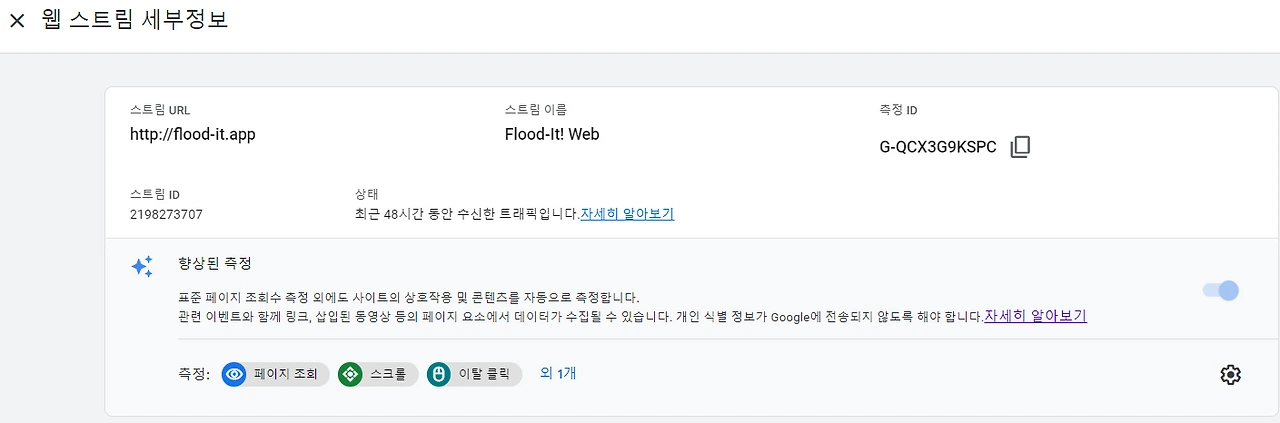Click the stream URL http://flood-it.app

pos(193,134)
